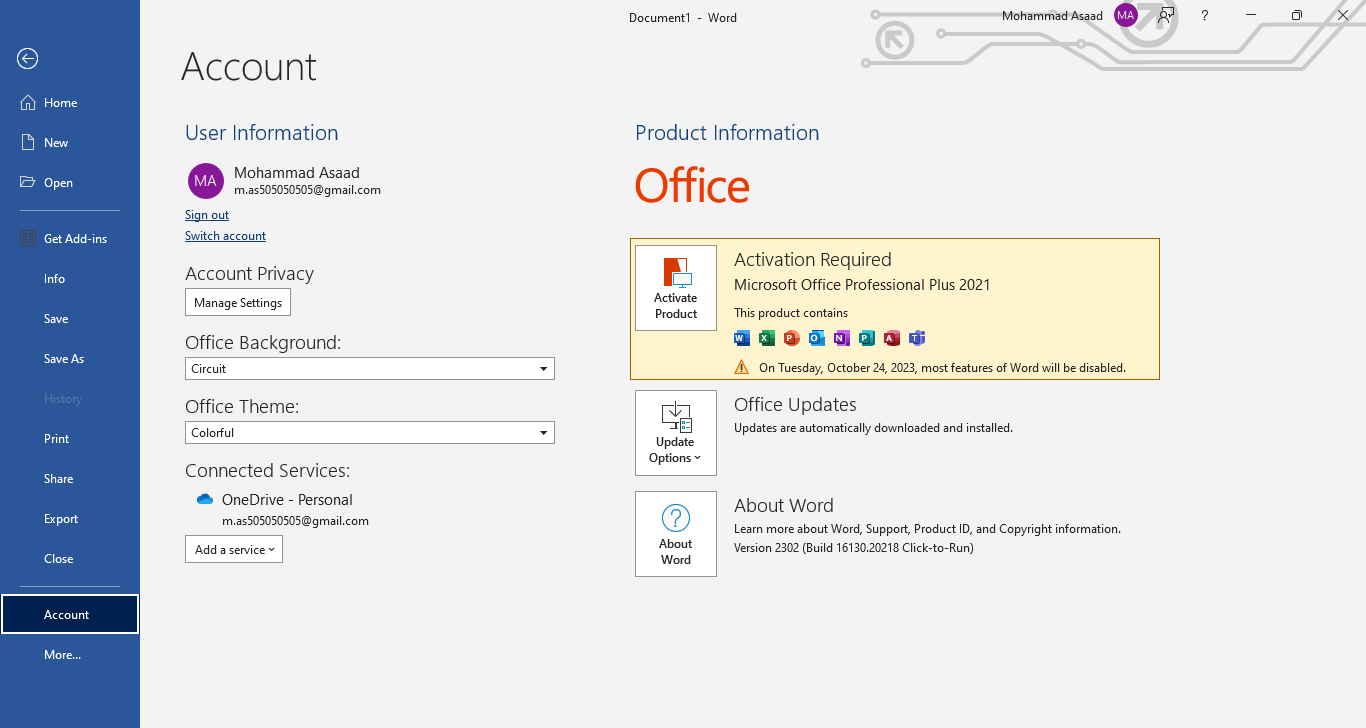Open the Update Options dropdown button

click(x=676, y=433)
